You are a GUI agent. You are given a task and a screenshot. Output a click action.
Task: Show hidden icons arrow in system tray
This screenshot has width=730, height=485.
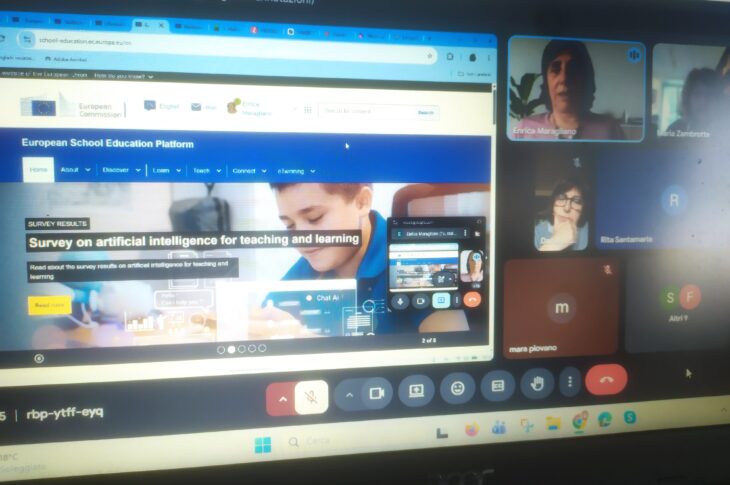click(x=723, y=410)
